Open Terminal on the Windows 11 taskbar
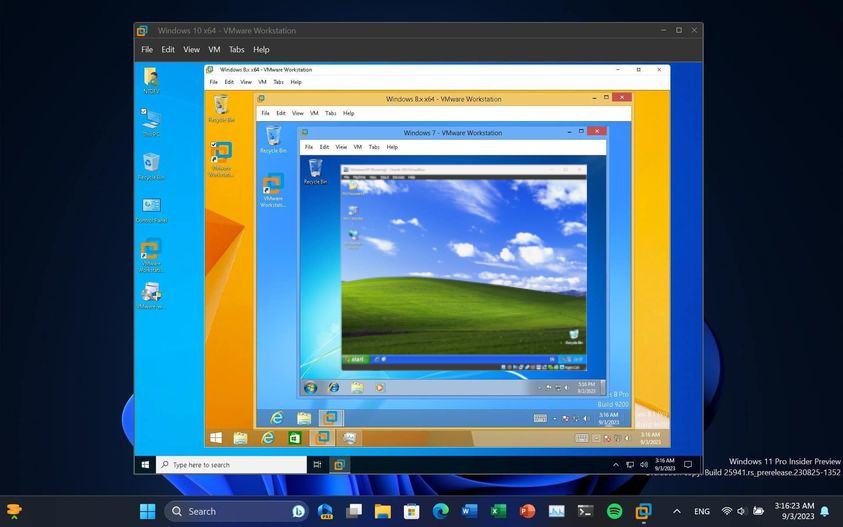 click(585, 511)
